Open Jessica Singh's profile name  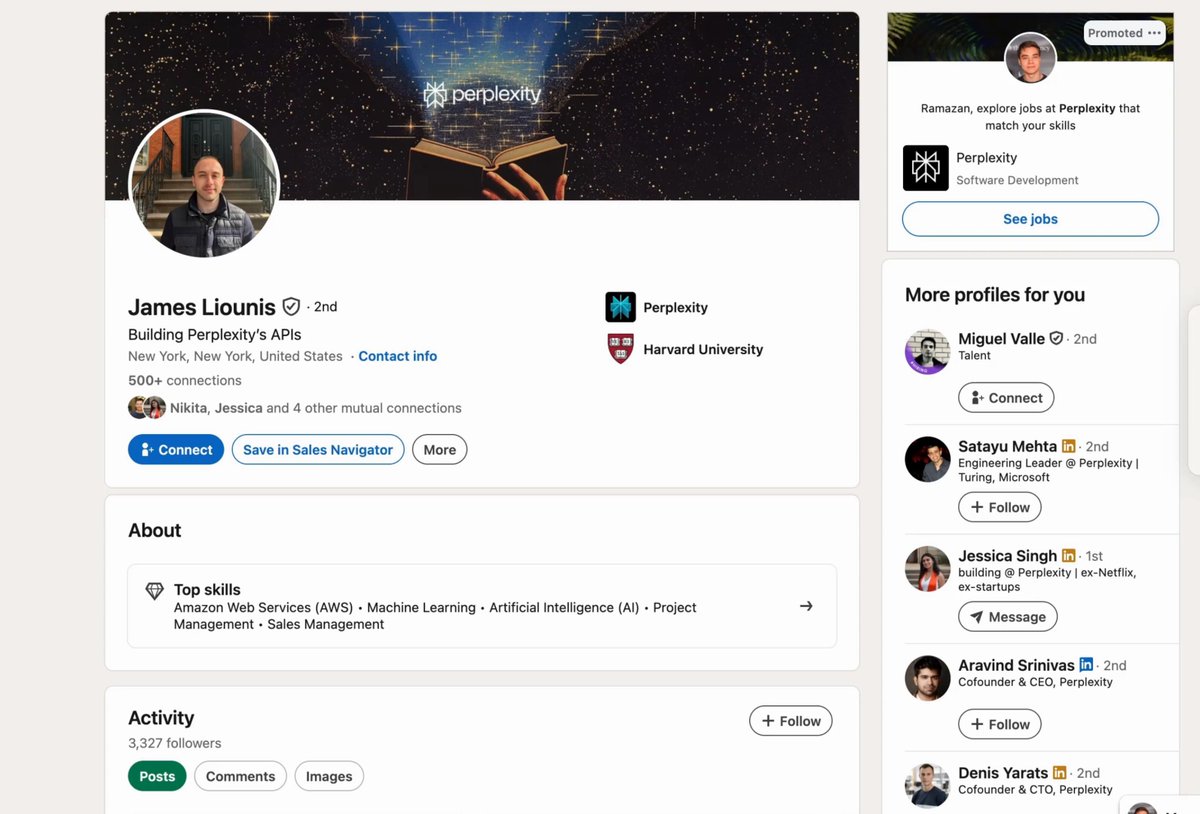[1007, 556]
